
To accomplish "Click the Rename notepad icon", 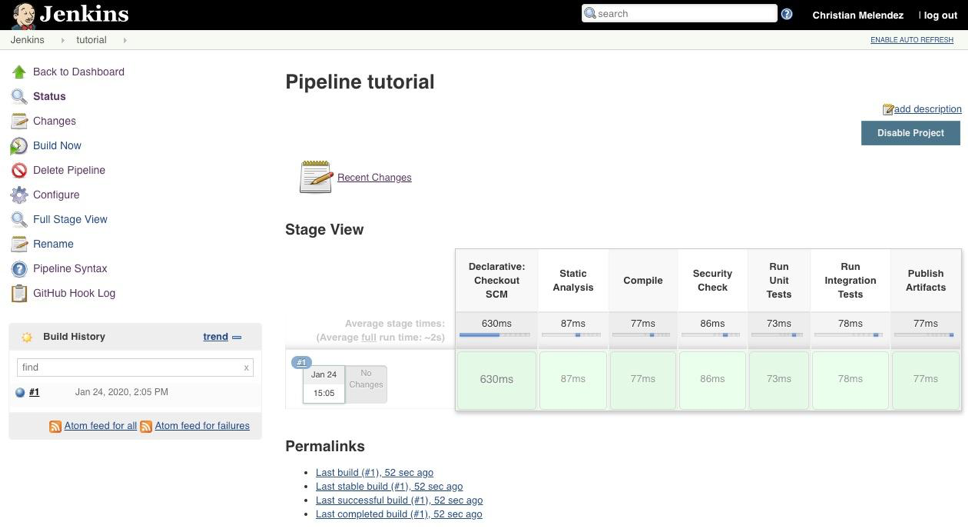I will (x=19, y=244).
